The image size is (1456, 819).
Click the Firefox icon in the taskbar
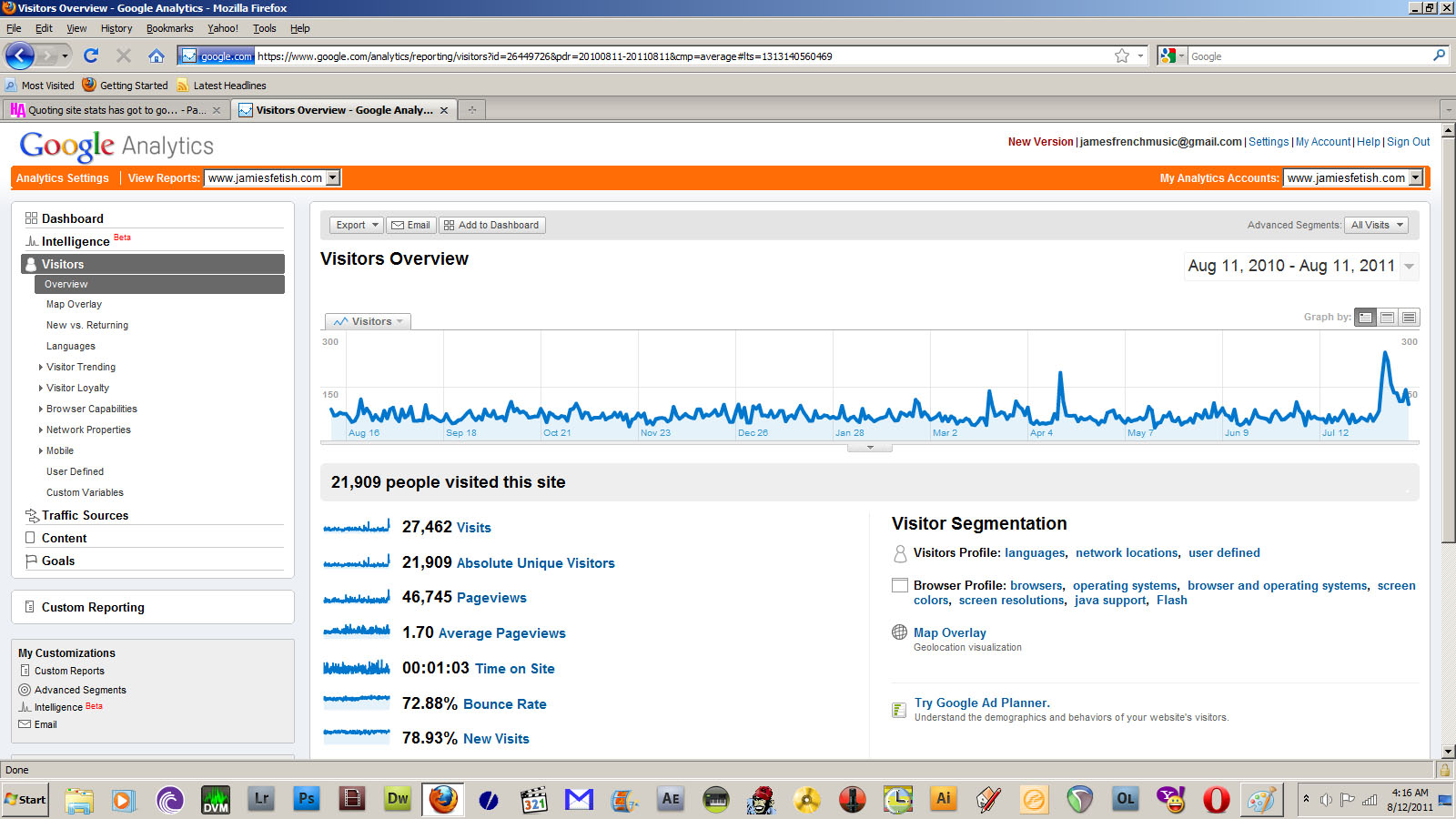443,800
